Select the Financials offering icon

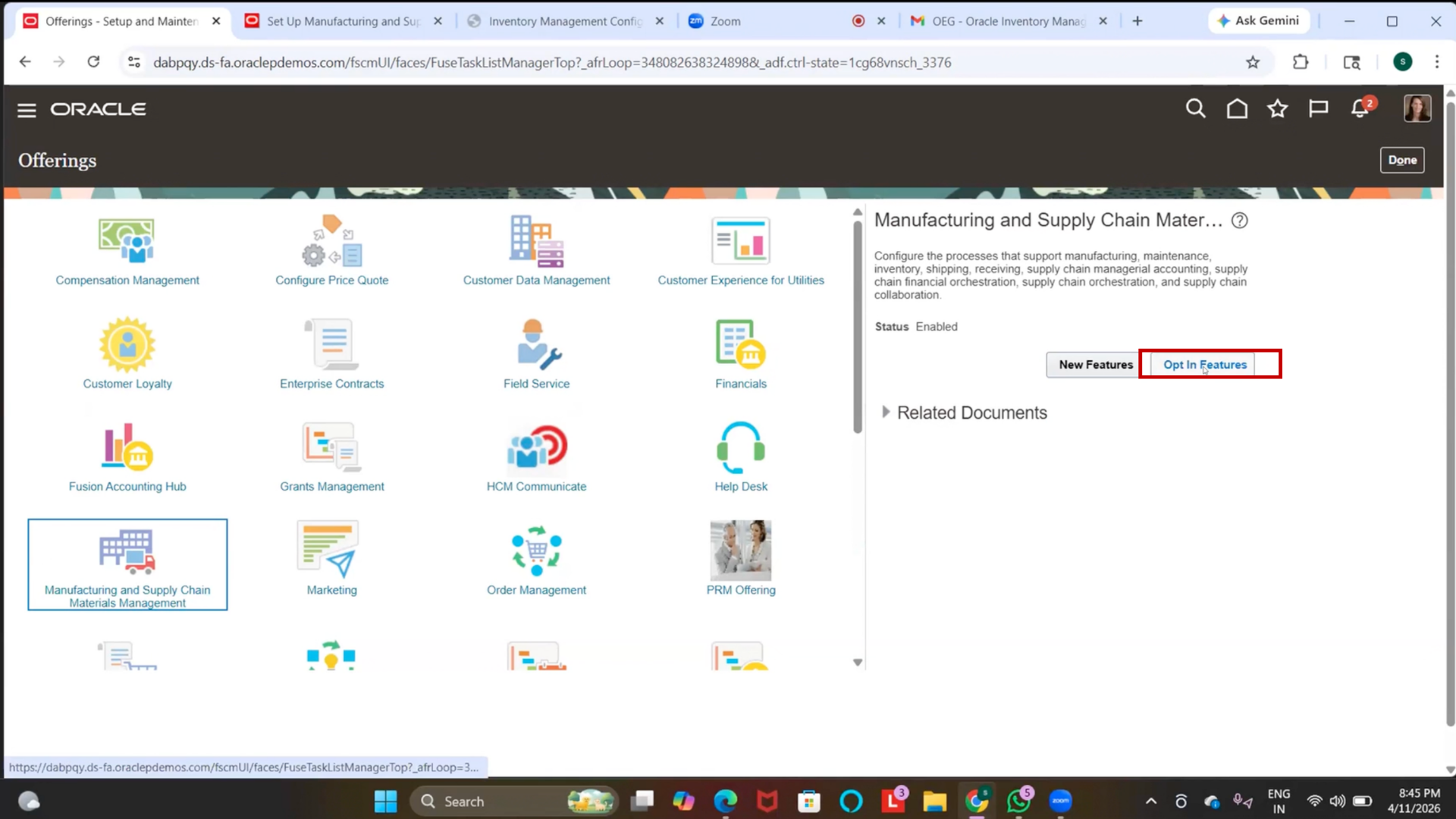click(741, 344)
